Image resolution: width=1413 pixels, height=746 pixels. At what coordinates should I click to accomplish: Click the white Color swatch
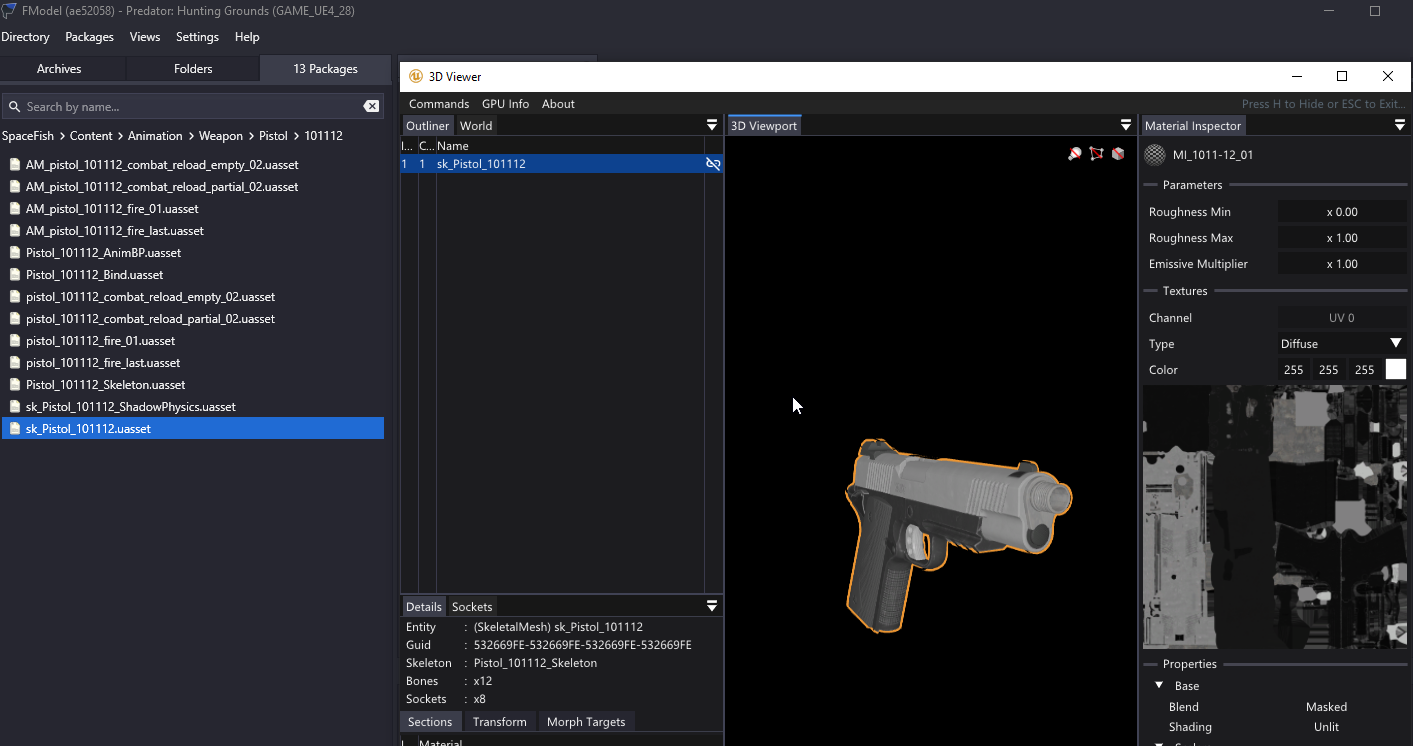(1395, 370)
